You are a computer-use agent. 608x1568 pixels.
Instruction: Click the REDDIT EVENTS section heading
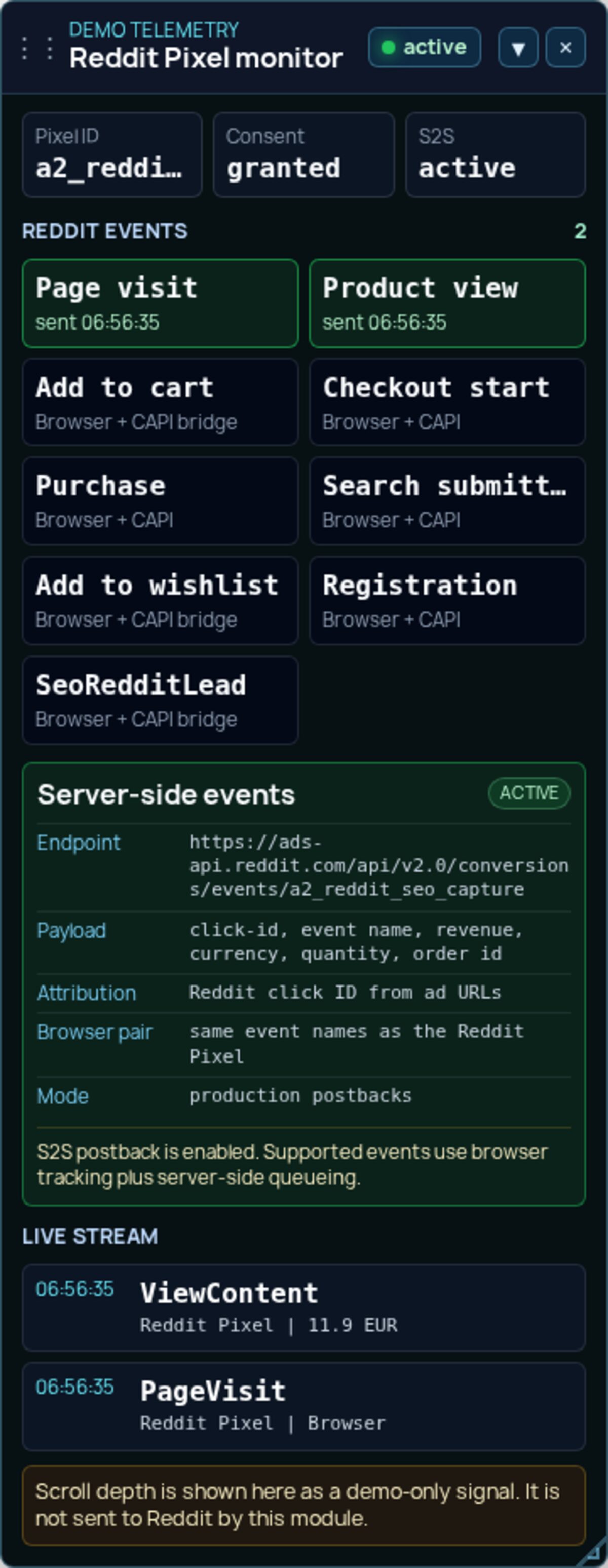point(105,231)
